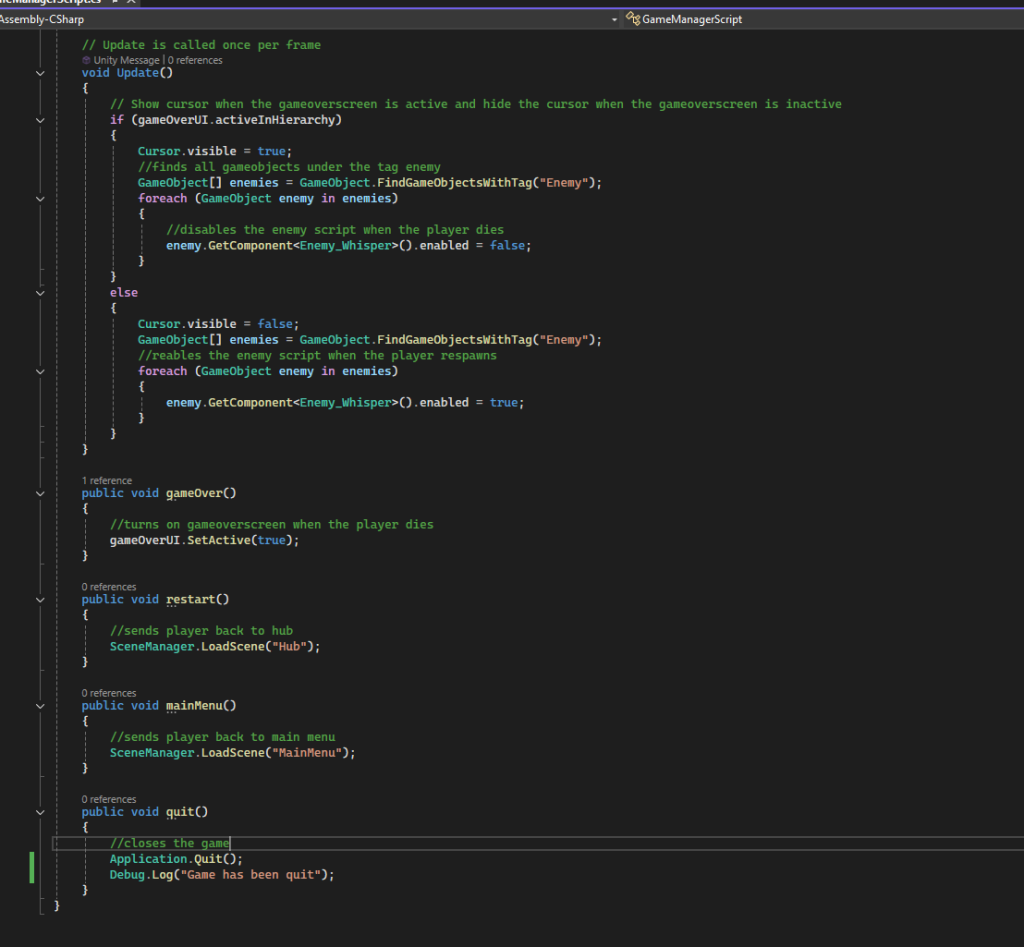Open the Assembly-CSharp project dropdown
The width and height of the screenshot is (1024, 947).
(x=614, y=20)
